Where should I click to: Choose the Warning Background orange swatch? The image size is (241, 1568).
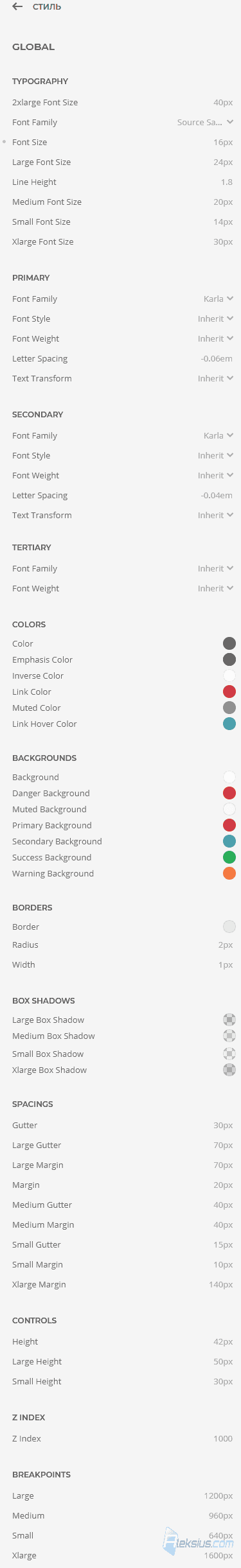229,873
